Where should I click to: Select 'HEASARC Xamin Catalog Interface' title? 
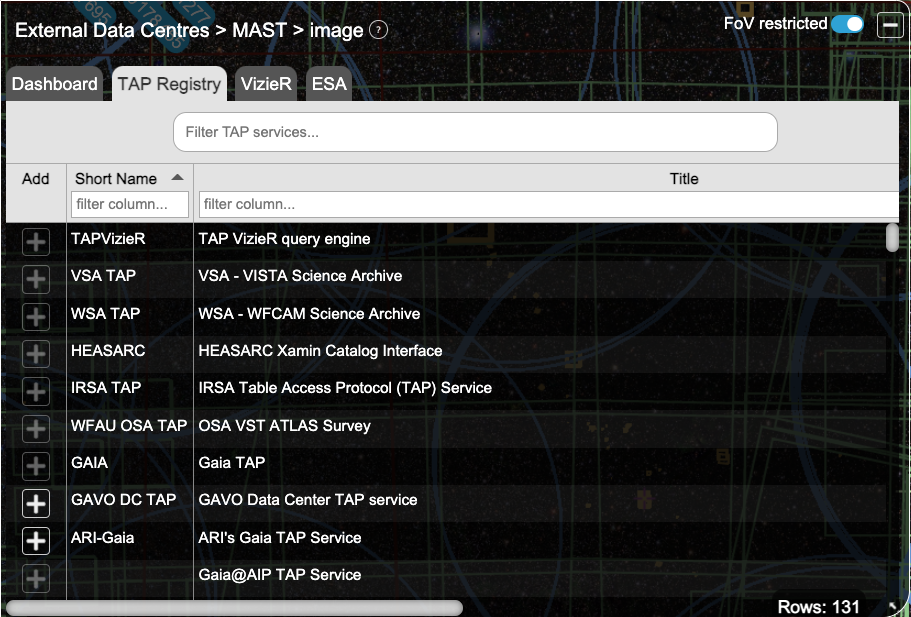click(x=320, y=351)
